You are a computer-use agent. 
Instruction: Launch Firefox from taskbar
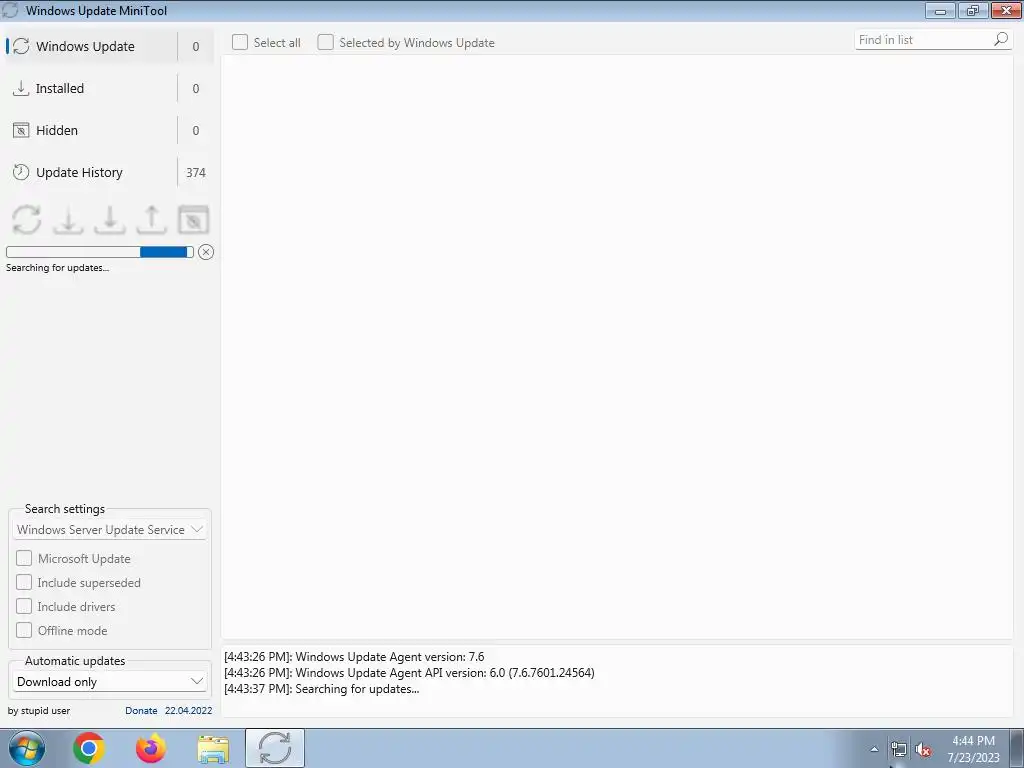click(x=151, y=748)
